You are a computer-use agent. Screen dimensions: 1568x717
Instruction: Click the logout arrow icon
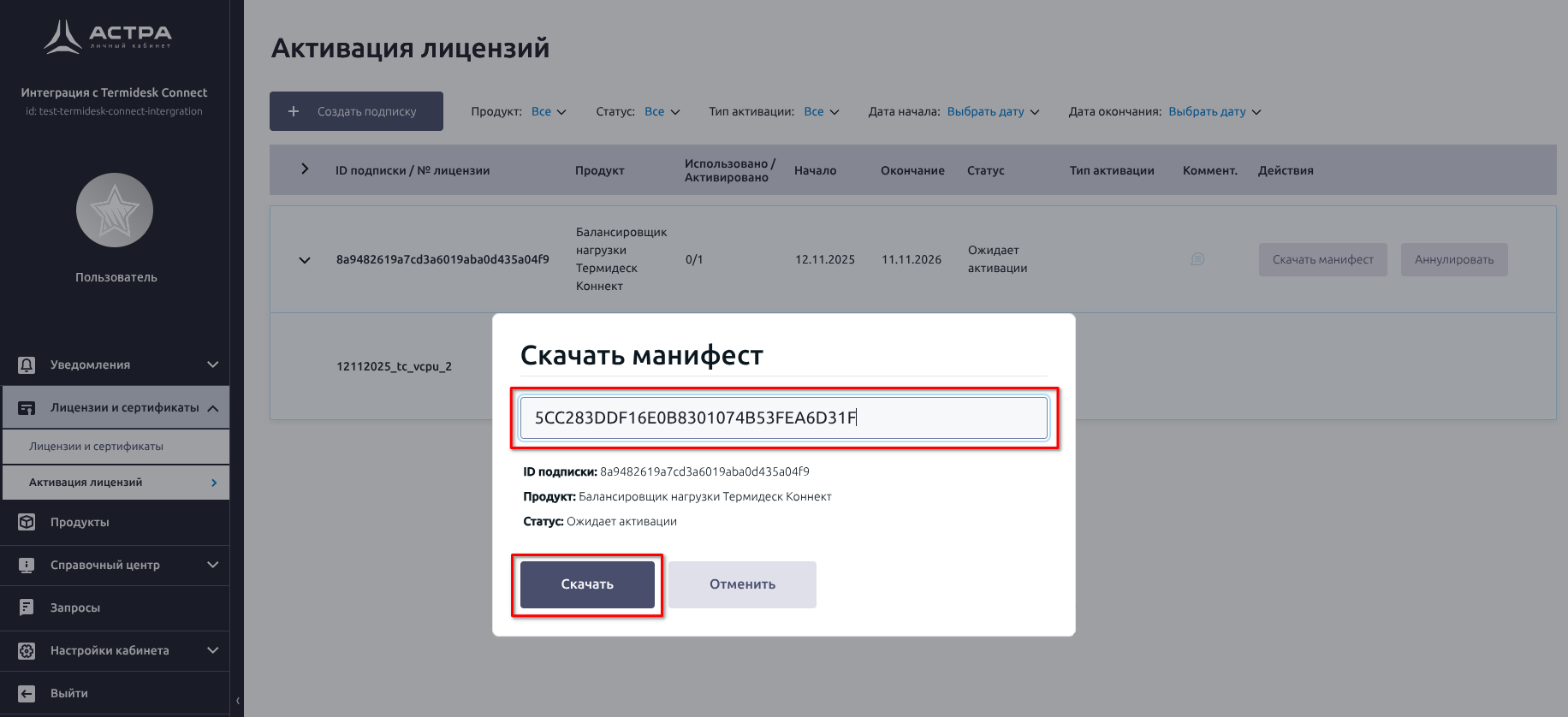tap(27, 694)
